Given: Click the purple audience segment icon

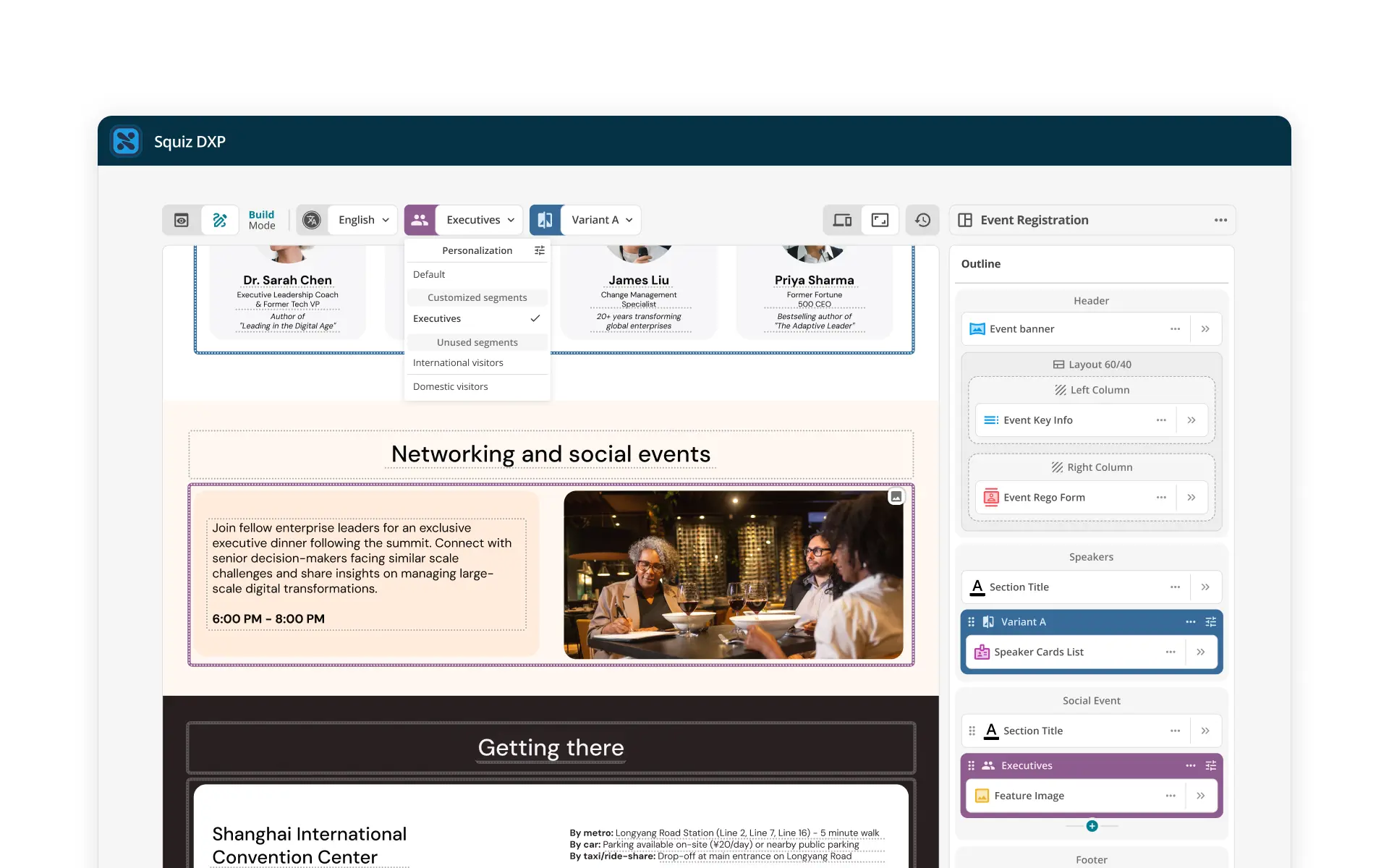Looking at the screenshot, I should coord(420,220).
